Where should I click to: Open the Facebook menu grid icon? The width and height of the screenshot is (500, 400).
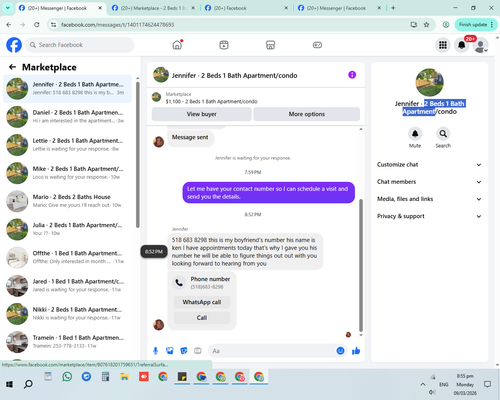pos(443,45)
